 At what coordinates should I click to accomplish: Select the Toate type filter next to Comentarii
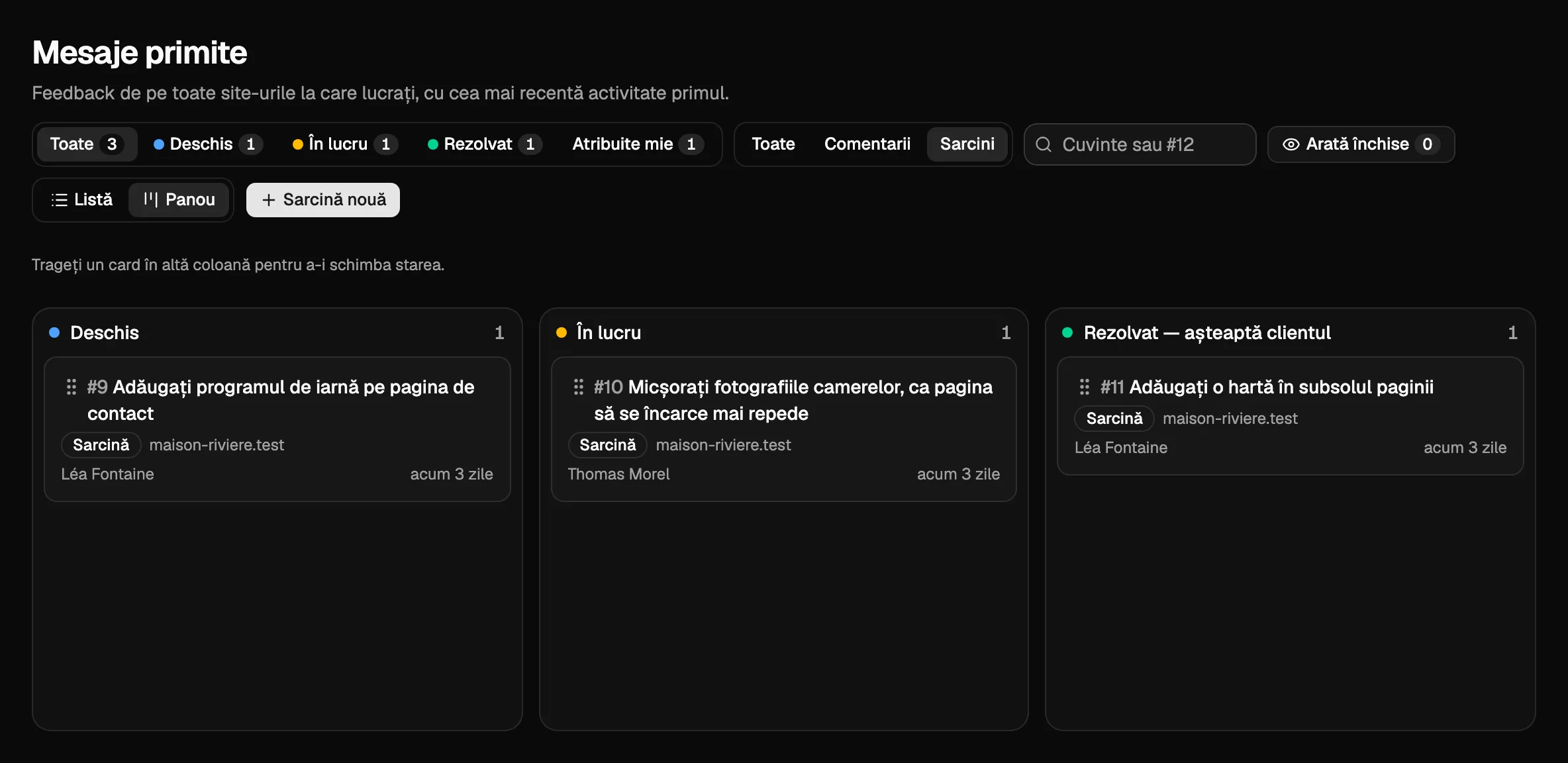pyautogui.click(x=773, y=144)
